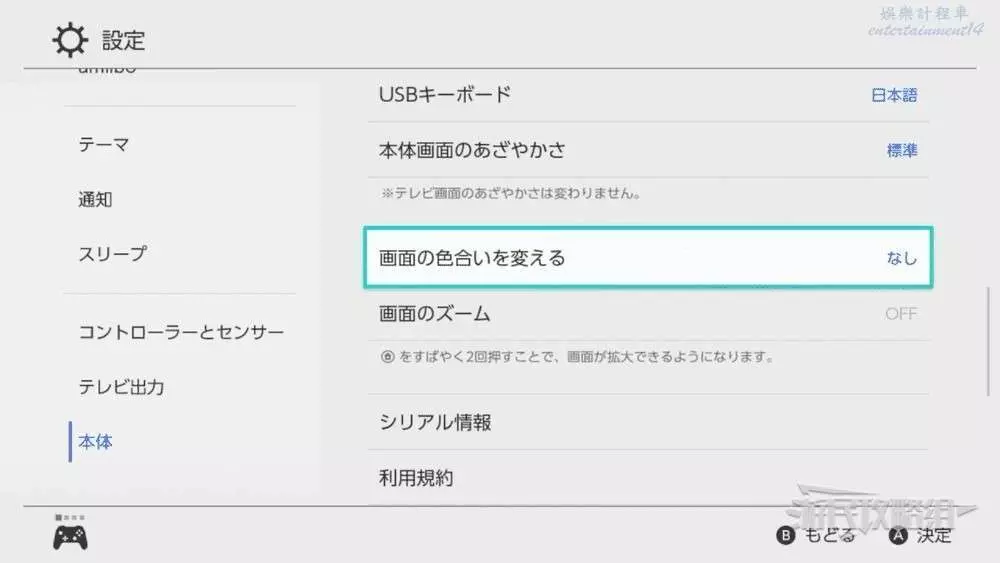Go to スリープ settings

click(112, 254)
